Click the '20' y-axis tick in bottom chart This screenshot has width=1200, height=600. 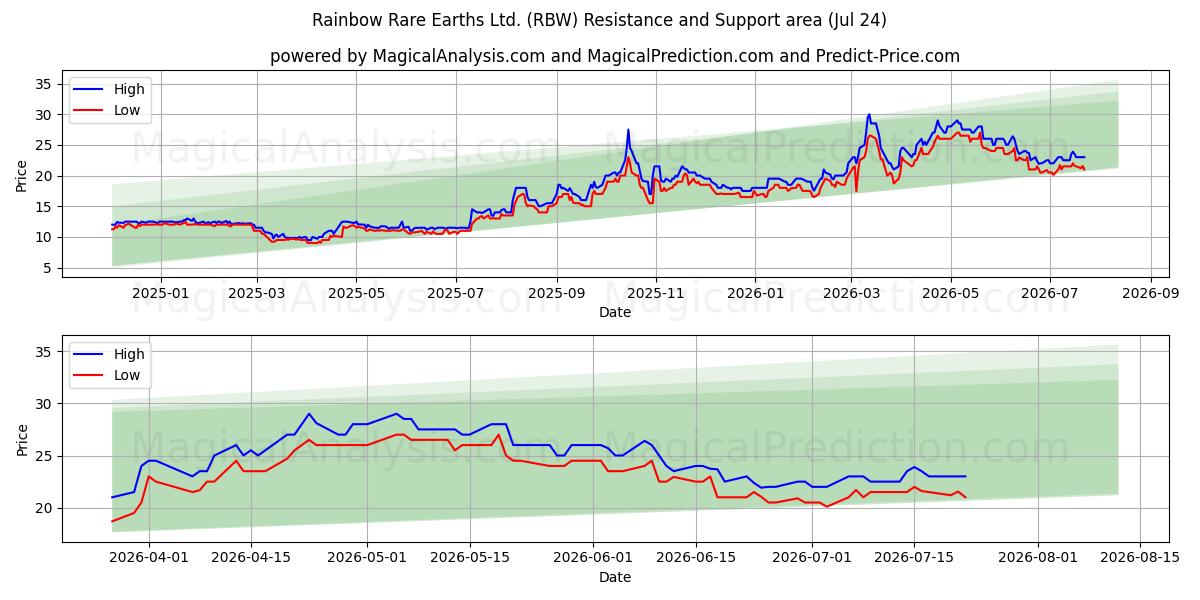coord(41,508)
